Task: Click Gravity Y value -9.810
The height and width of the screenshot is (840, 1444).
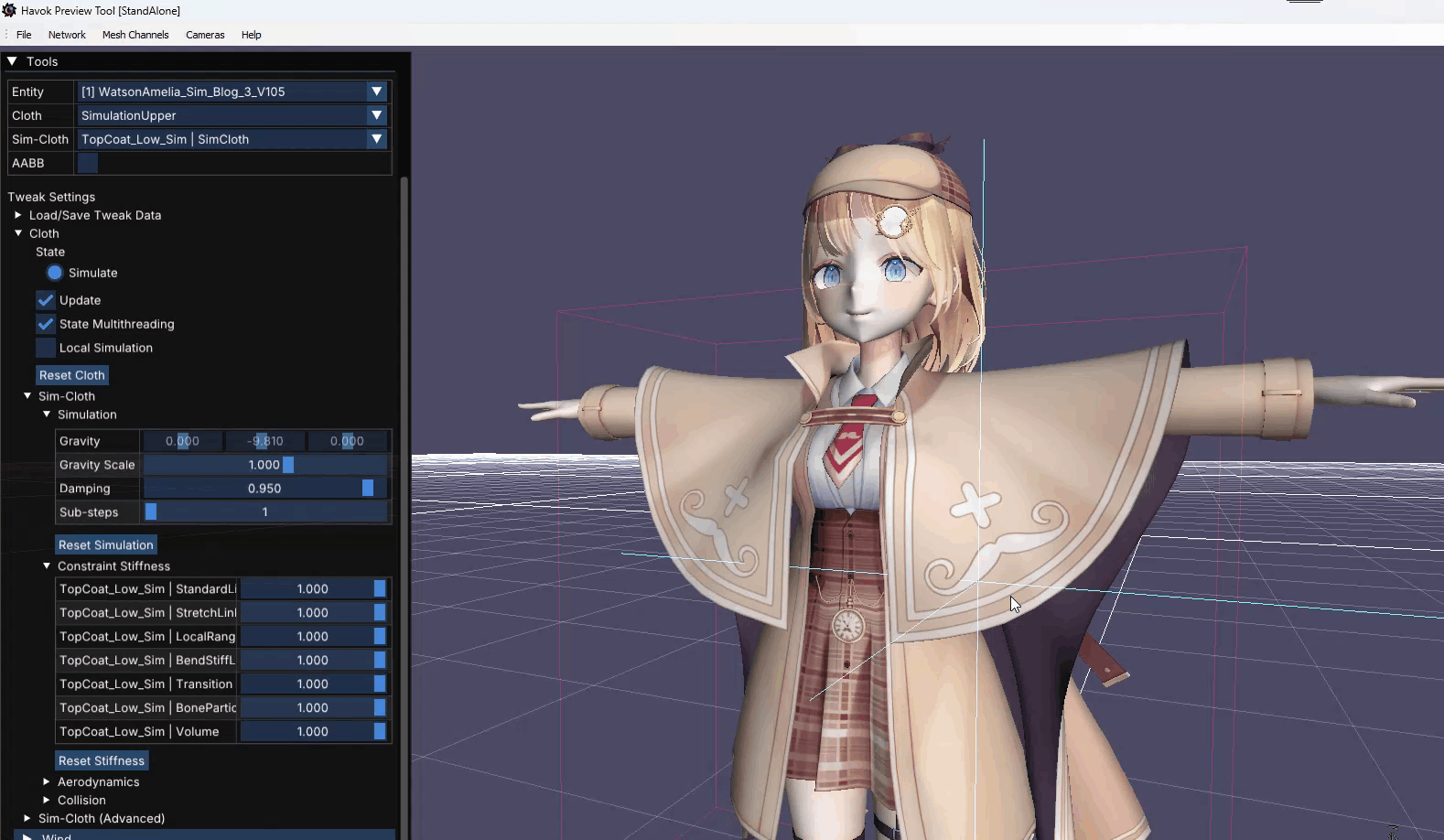Action: coord(264,441)
